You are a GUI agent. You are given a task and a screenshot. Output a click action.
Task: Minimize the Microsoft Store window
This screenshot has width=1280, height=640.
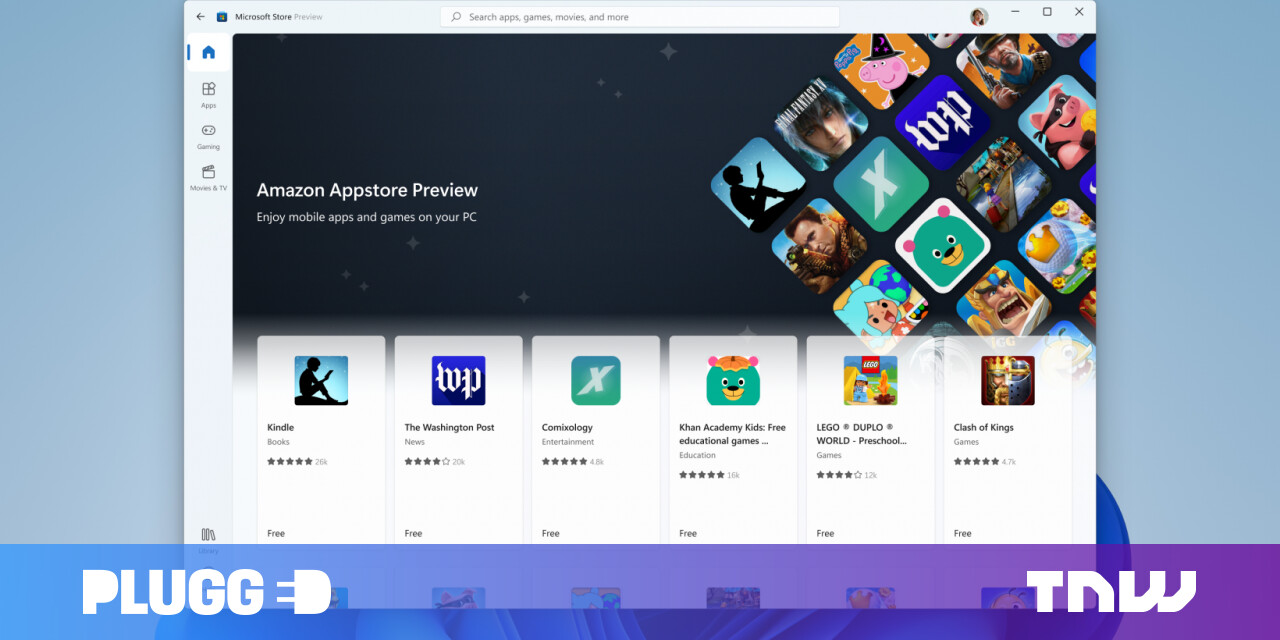1015,12
